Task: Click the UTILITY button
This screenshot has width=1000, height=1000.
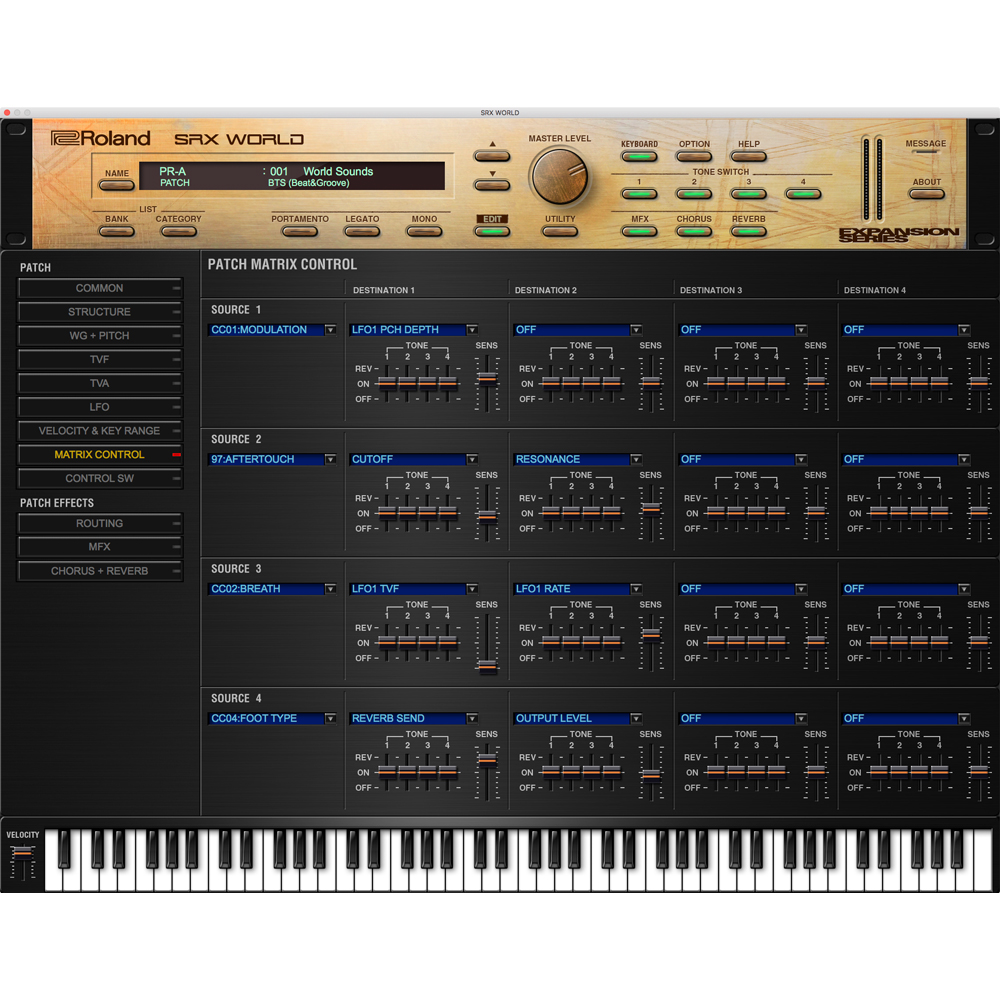Action: (x=559, y=231)
